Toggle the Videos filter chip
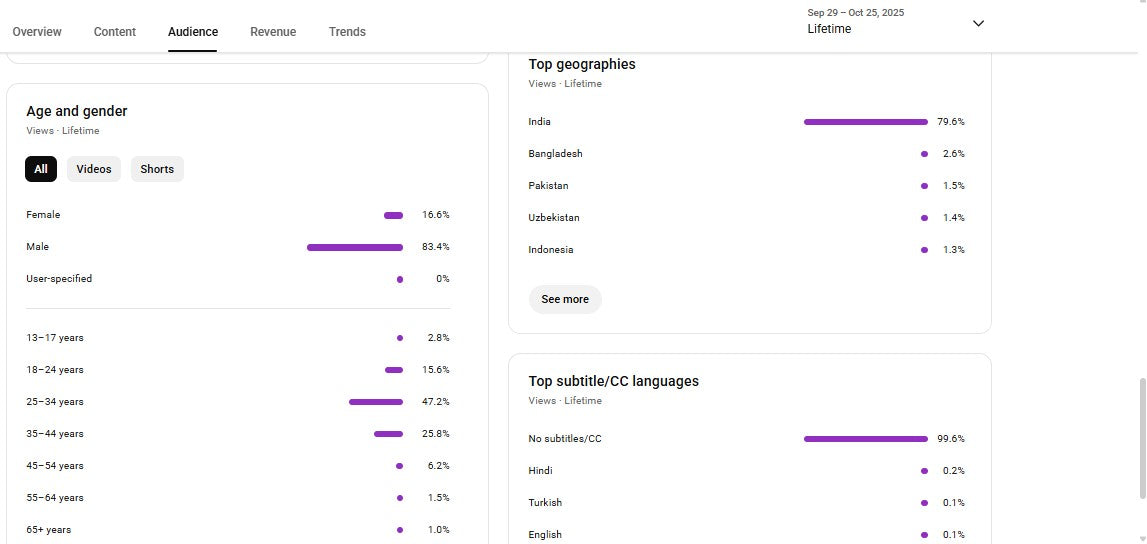1147x544 pixels. [x=94, y=169]
